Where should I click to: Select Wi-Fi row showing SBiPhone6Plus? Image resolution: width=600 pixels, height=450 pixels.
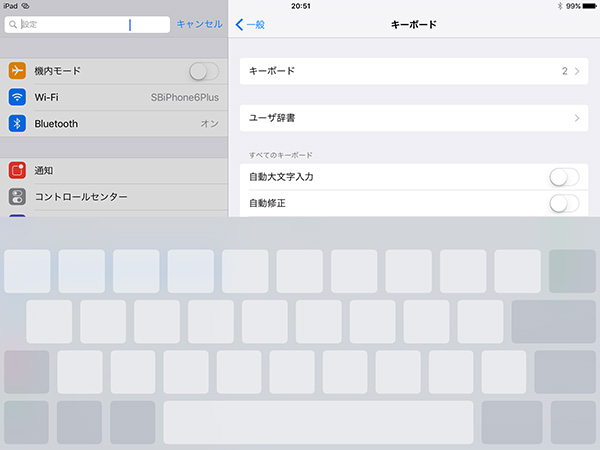tap(114, 97)
